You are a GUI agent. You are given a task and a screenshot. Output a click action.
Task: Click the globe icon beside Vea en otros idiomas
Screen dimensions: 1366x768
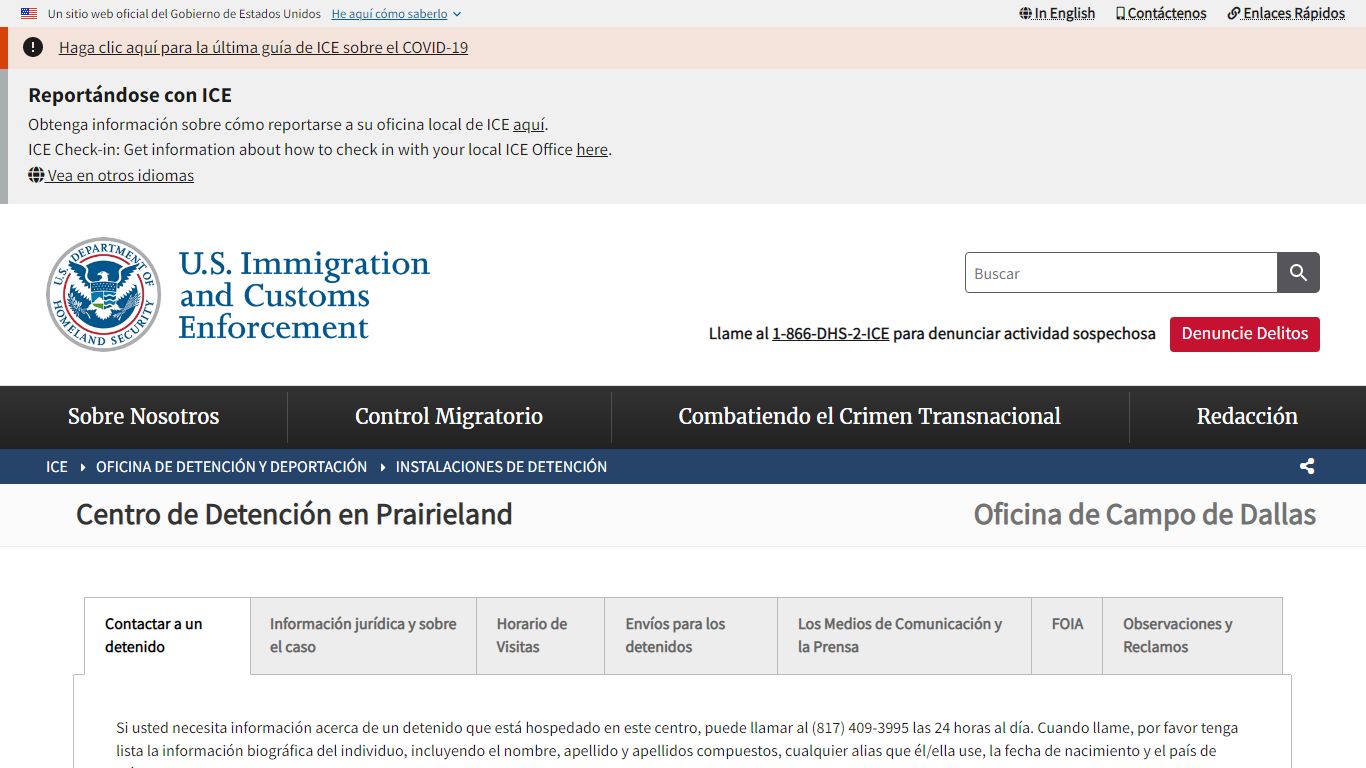coord(36,175)
